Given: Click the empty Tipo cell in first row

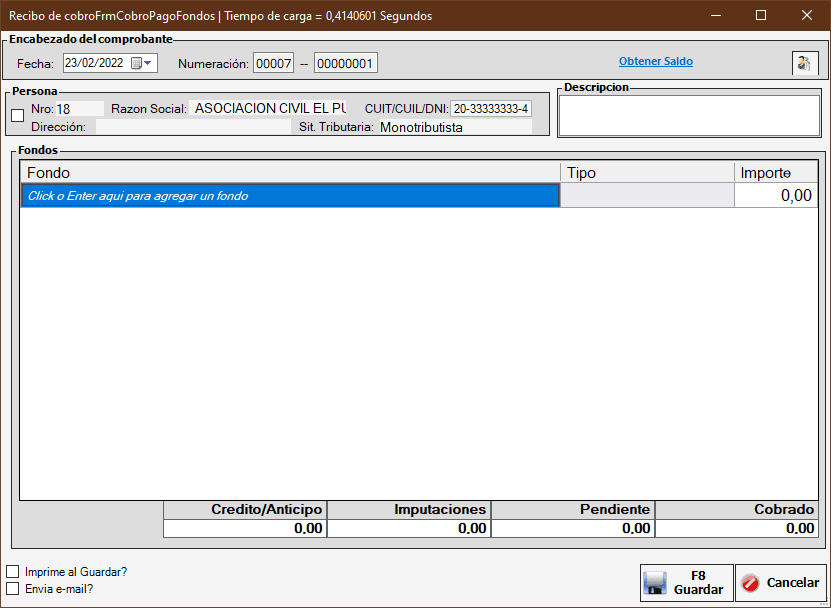Looking at the screenshot, I should click(646, 196).
